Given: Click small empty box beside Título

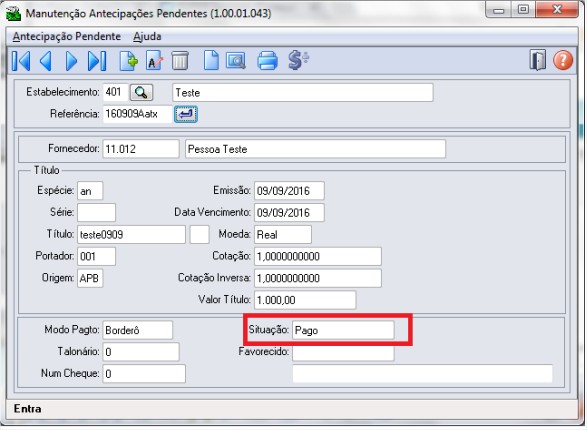Looking at the screenshot, I should tap(200, 235).
